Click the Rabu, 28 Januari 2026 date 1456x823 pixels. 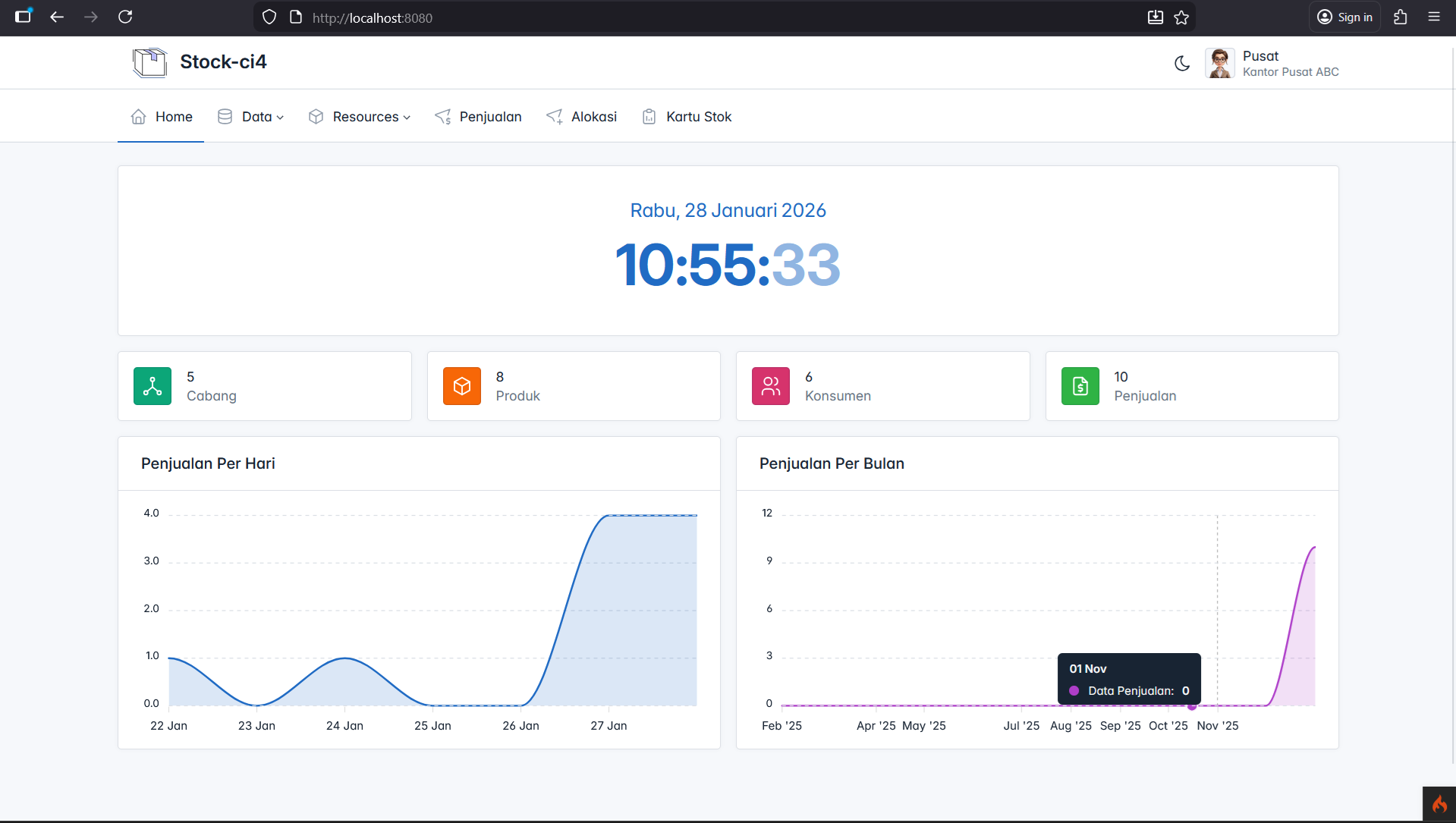[728, 210]
